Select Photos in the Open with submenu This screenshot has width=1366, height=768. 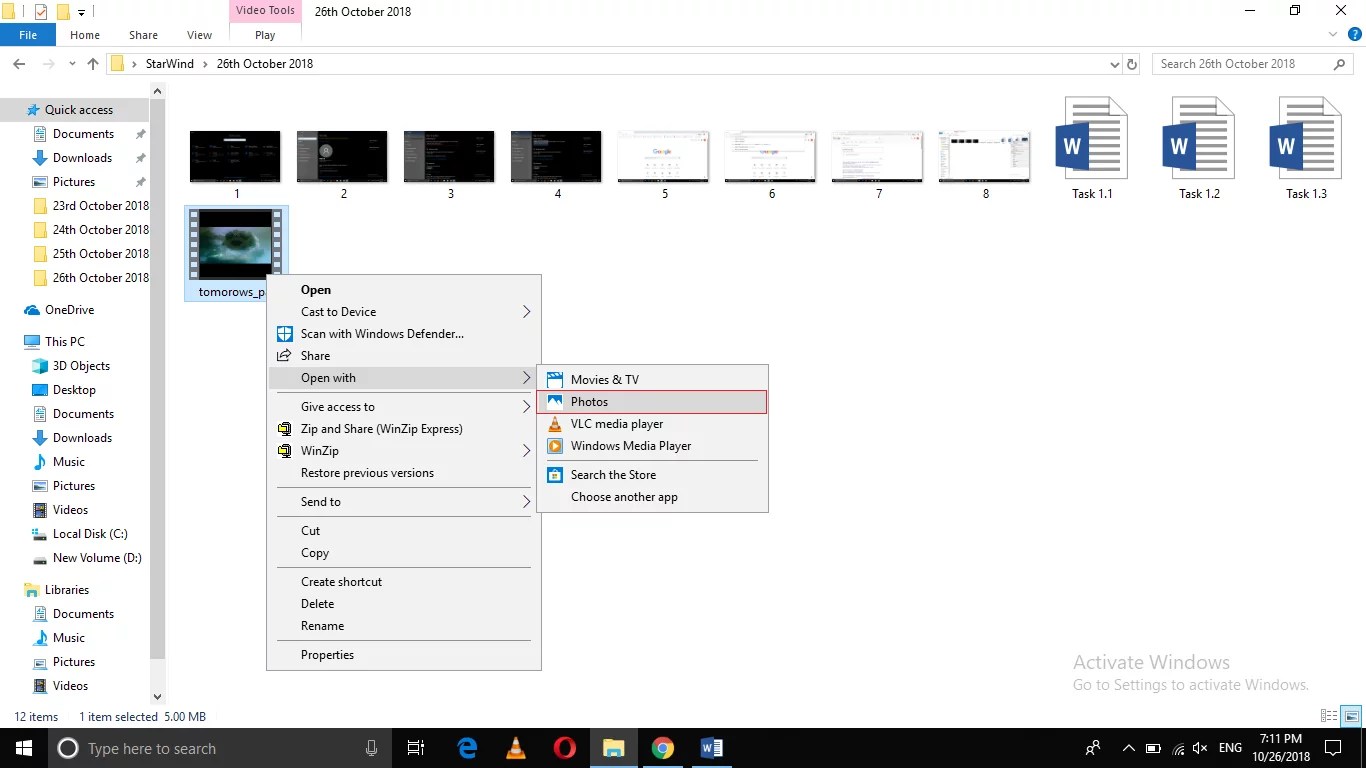pyautogui.click(x=589, y=401)
